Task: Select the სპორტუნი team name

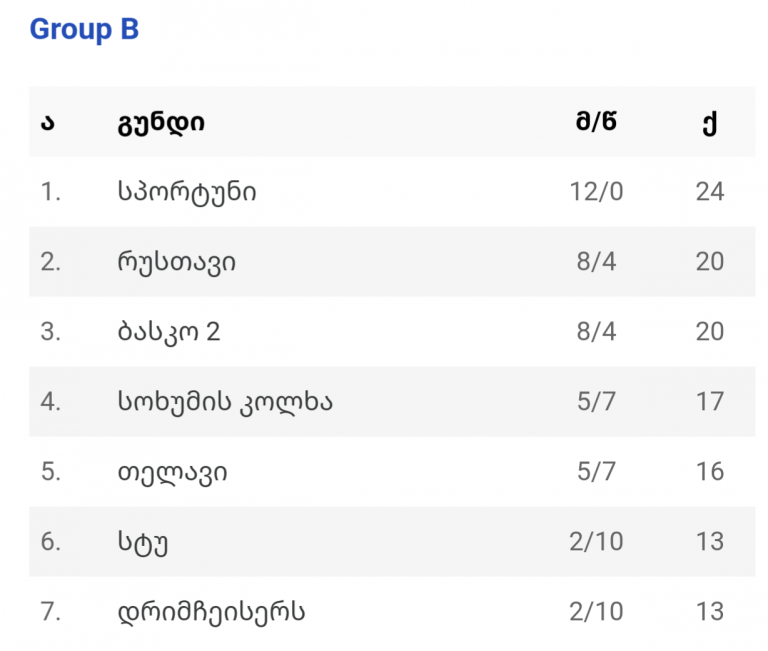Action: (187, 192)
